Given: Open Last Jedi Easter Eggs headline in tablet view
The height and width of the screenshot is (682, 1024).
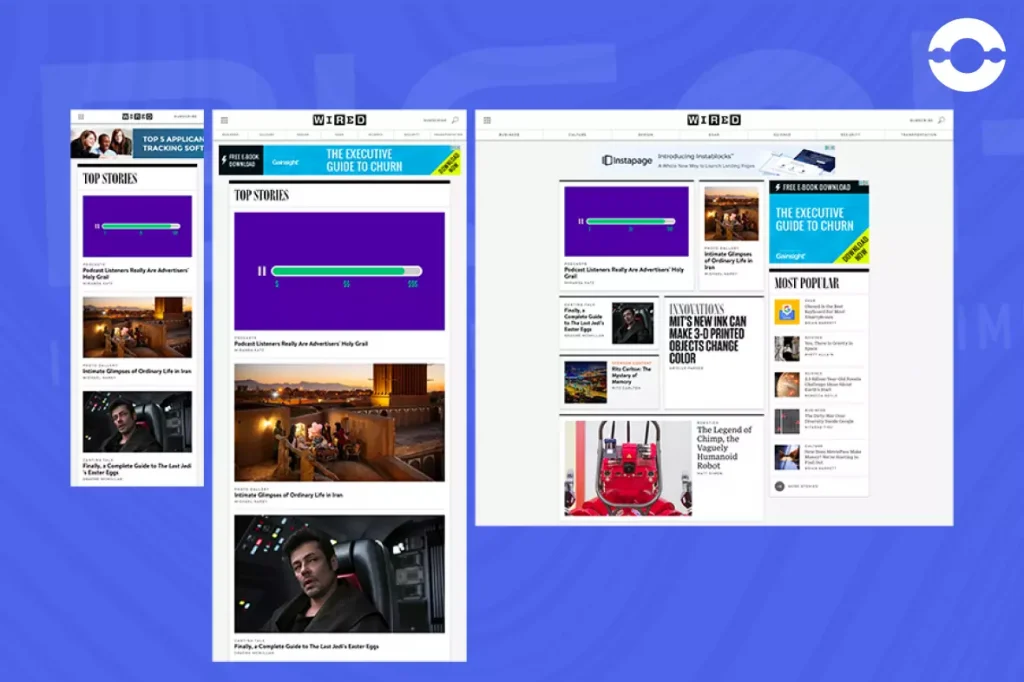Looking at the screenshot, I should point(306,647).
